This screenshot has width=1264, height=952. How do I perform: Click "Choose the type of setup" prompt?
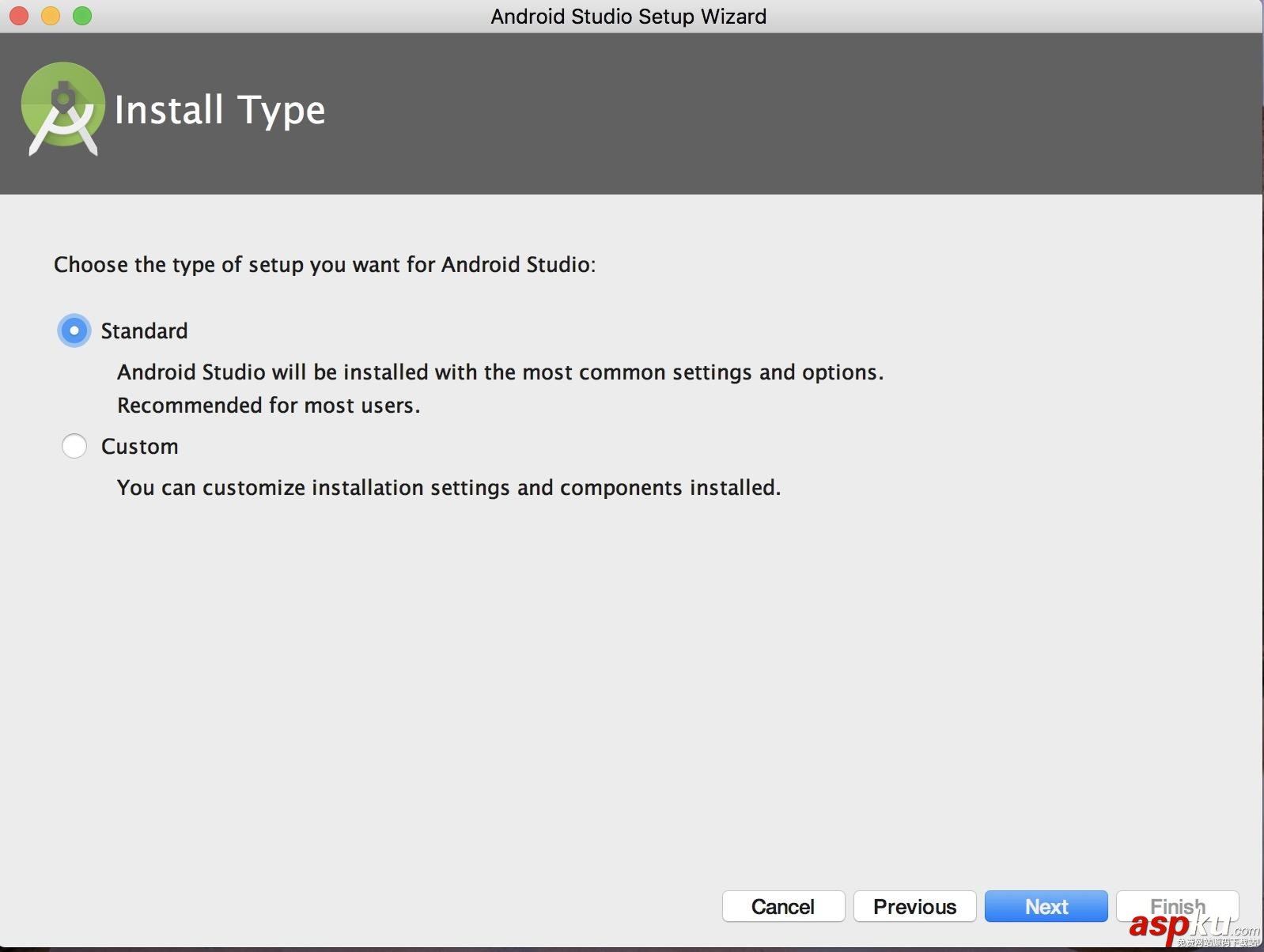click(325, 264)
